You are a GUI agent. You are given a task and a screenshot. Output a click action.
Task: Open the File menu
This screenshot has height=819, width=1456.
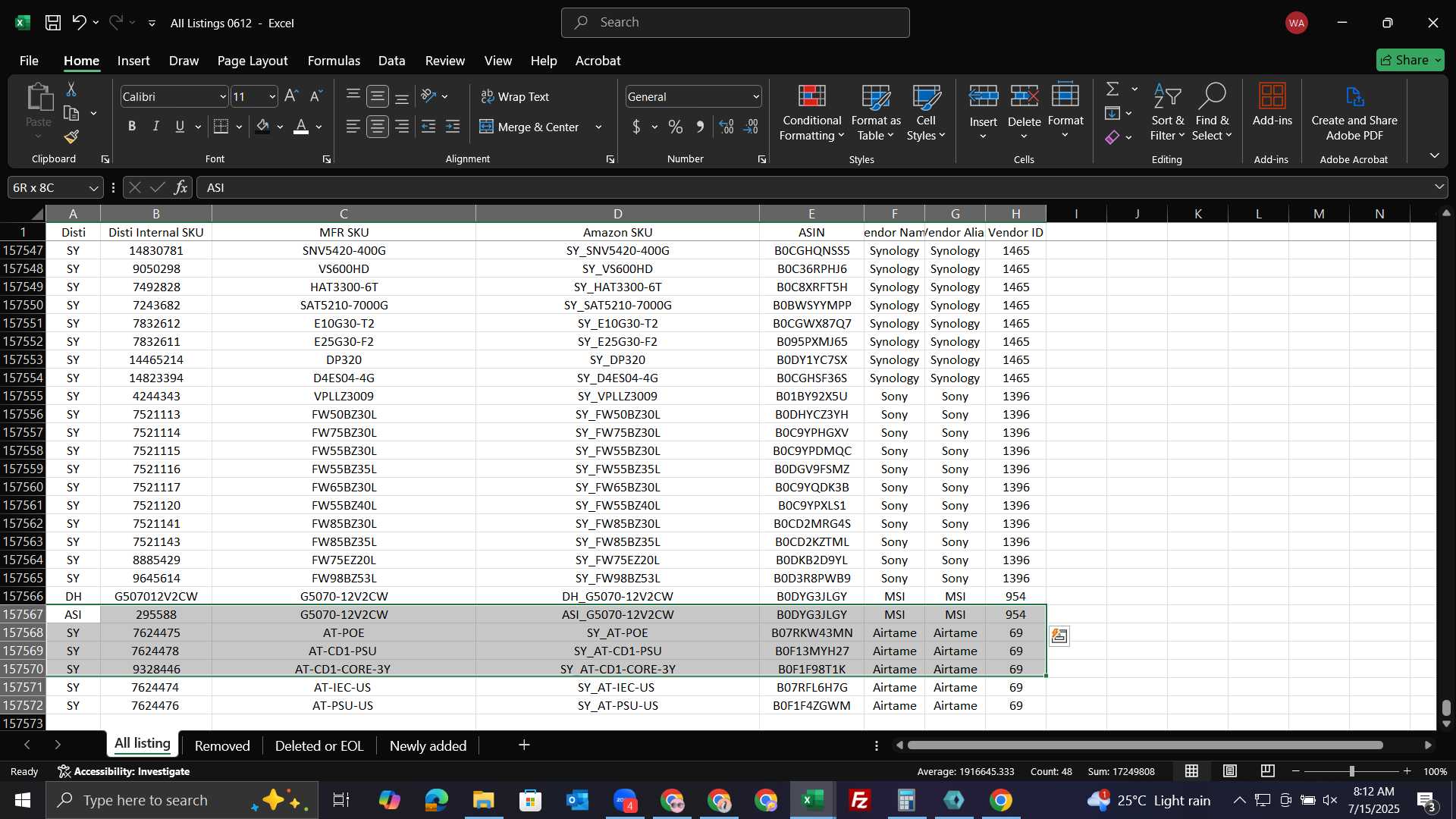tap(29, 61)
